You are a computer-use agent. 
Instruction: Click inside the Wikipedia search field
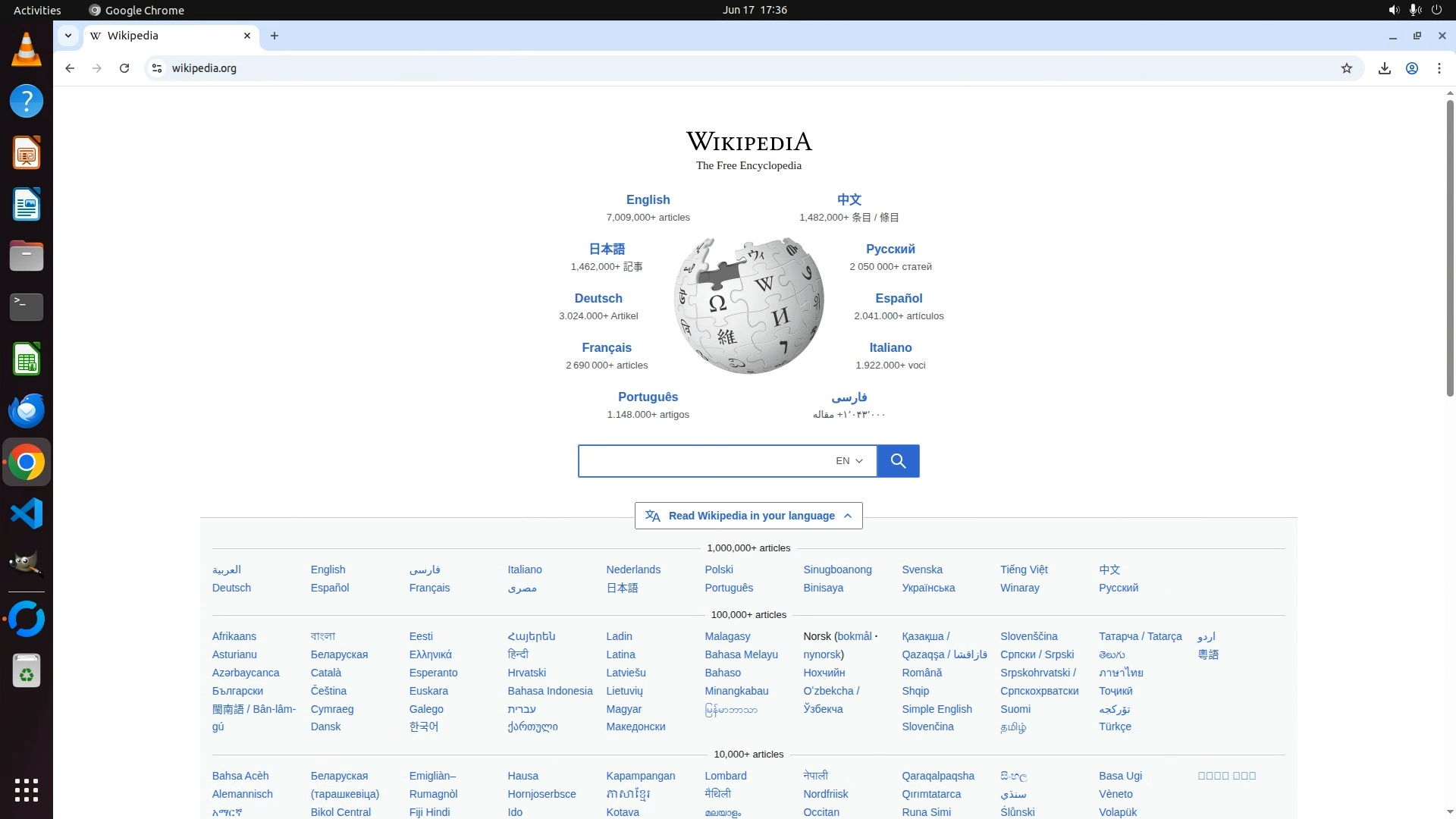pyautogui.click(x=701, y=461)
